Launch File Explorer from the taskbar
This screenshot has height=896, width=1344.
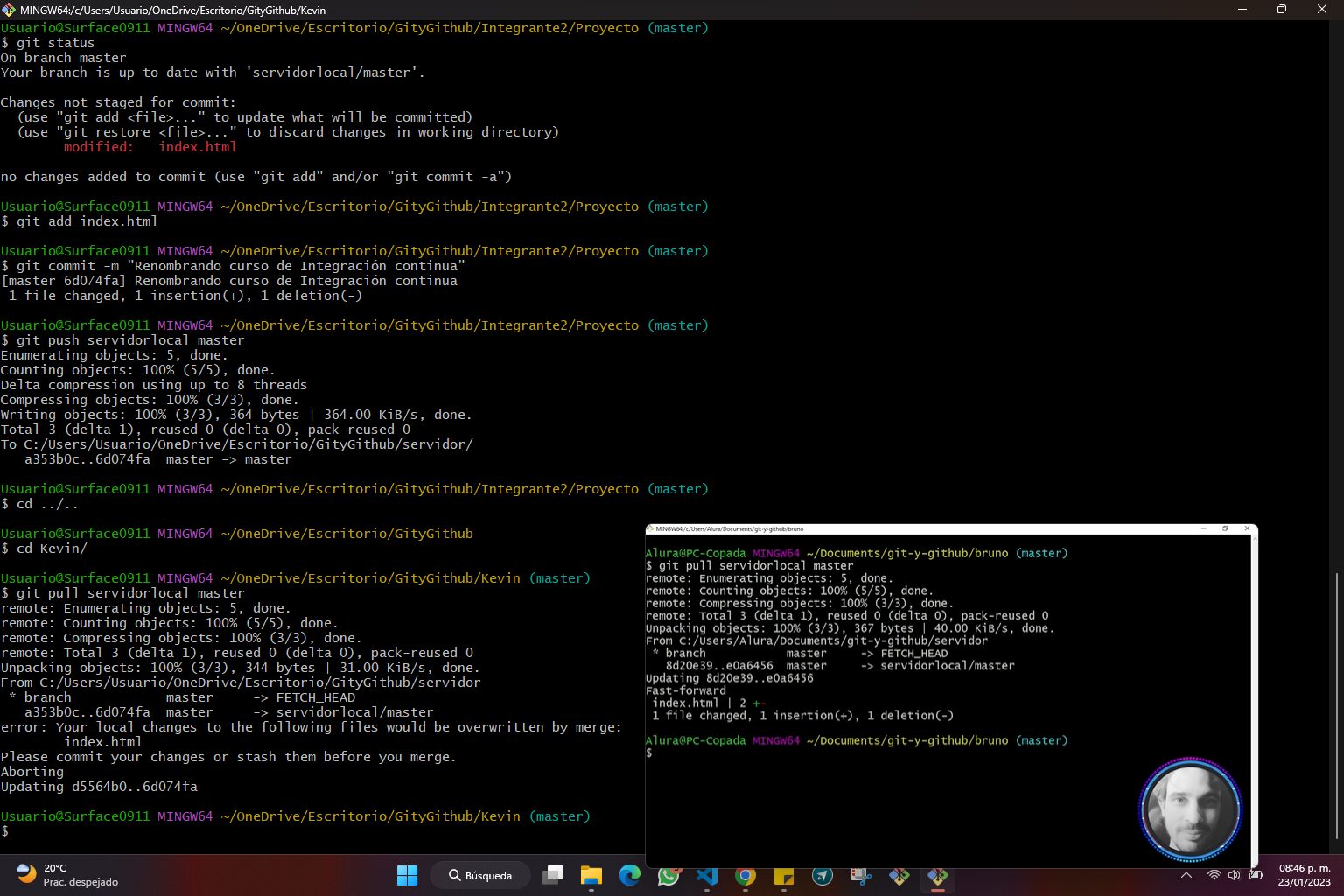(x=591, y=875)
